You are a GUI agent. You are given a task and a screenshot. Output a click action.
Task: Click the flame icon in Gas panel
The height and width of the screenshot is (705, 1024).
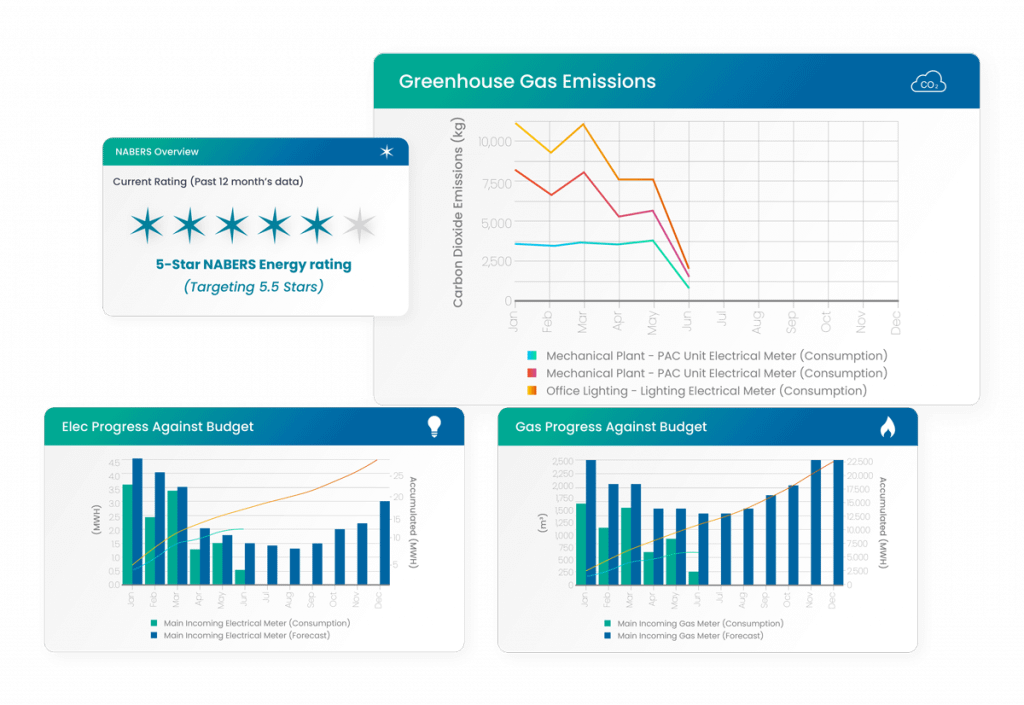(887, 427)
